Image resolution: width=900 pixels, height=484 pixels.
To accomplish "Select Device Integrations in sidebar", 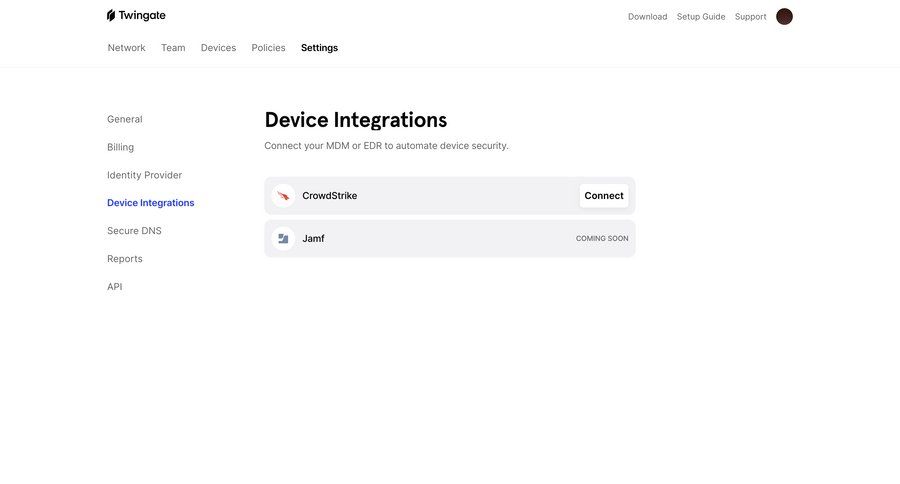I will pos(150,203).
